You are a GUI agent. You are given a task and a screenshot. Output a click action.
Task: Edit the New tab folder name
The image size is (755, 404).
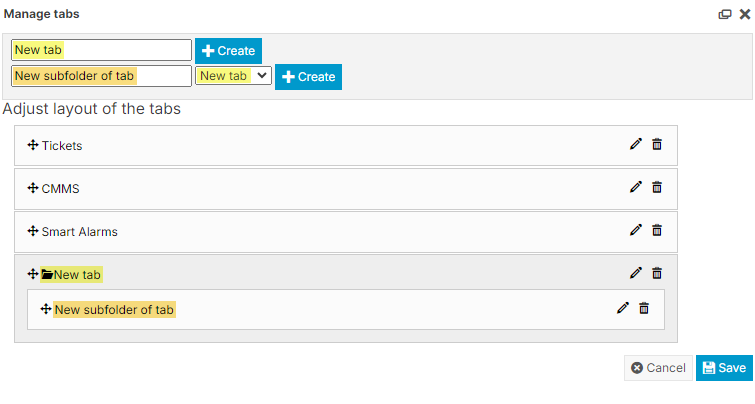point(635,273)
